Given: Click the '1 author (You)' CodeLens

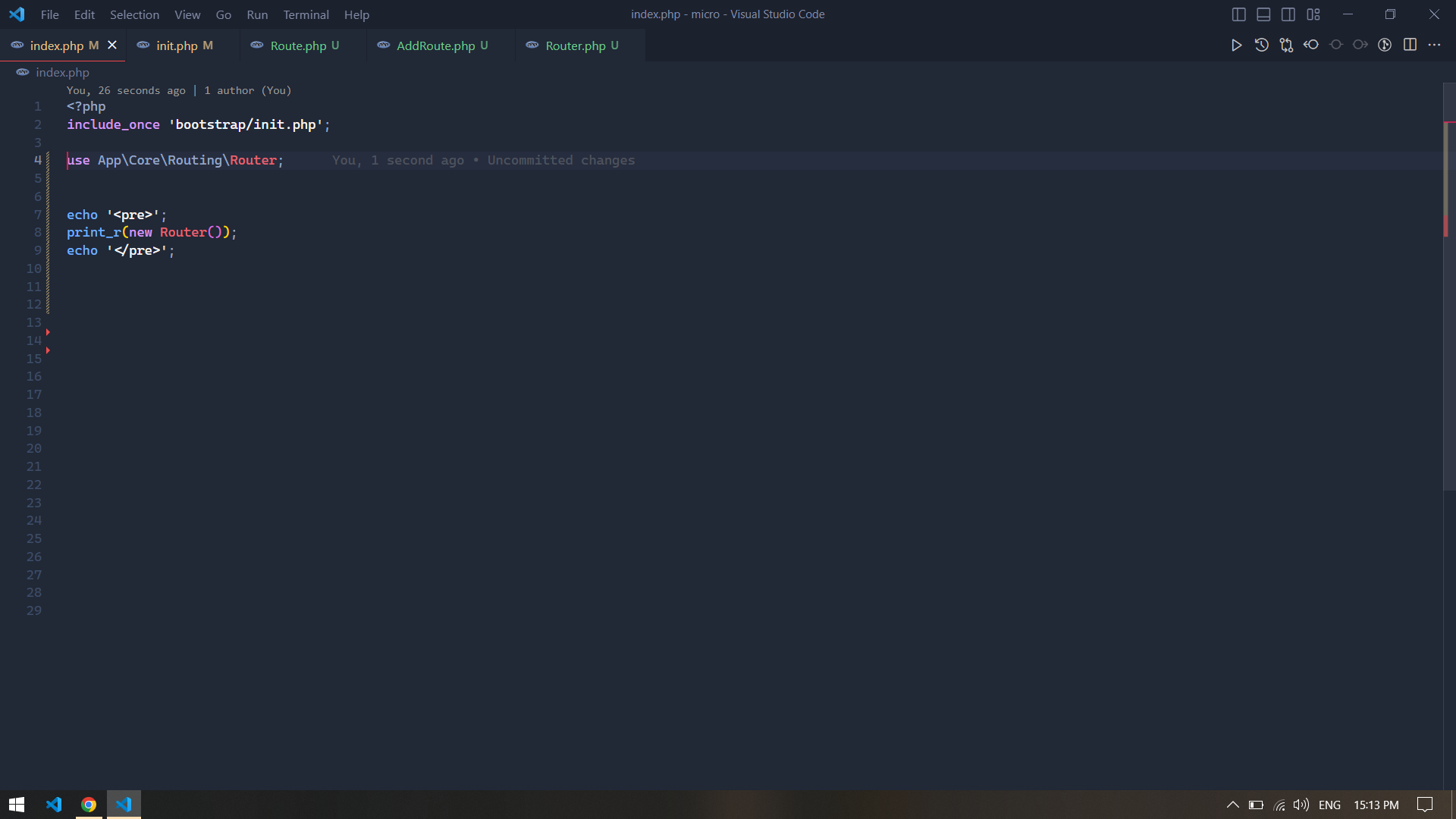Looking at the screenshot, I should pos(248,90).
